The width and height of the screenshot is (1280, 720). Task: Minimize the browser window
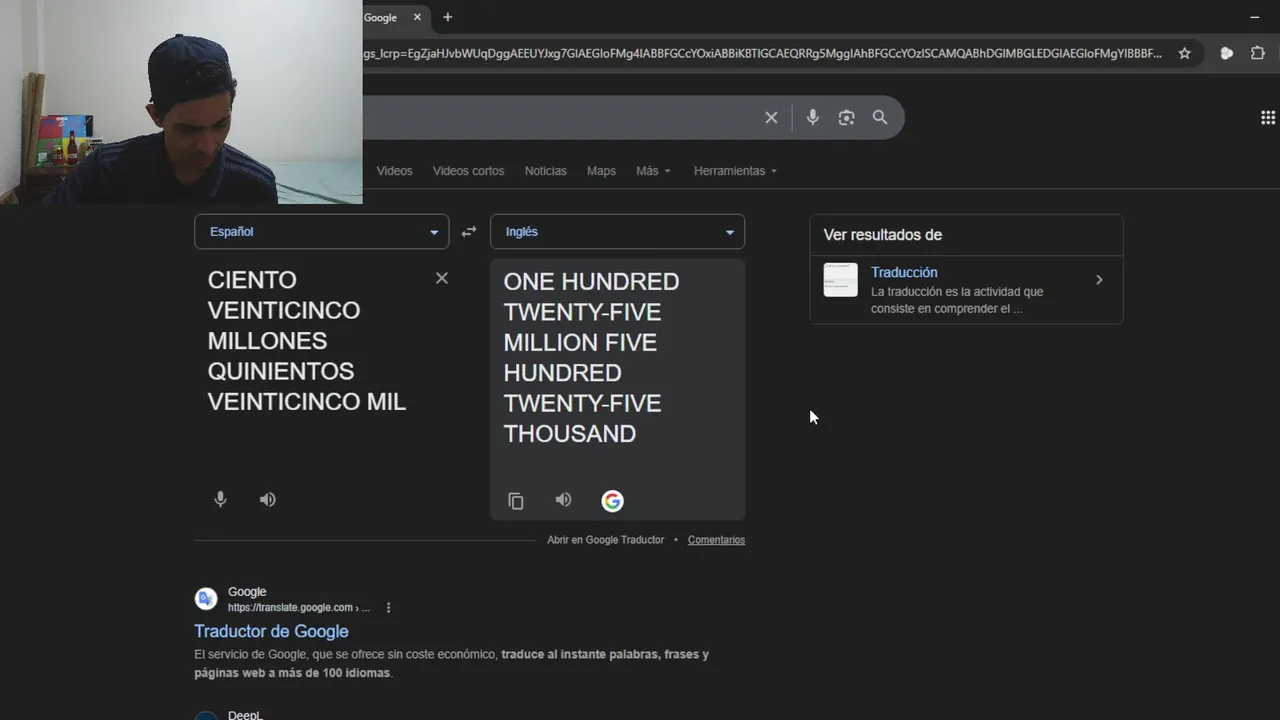(x=1254, y=17)
